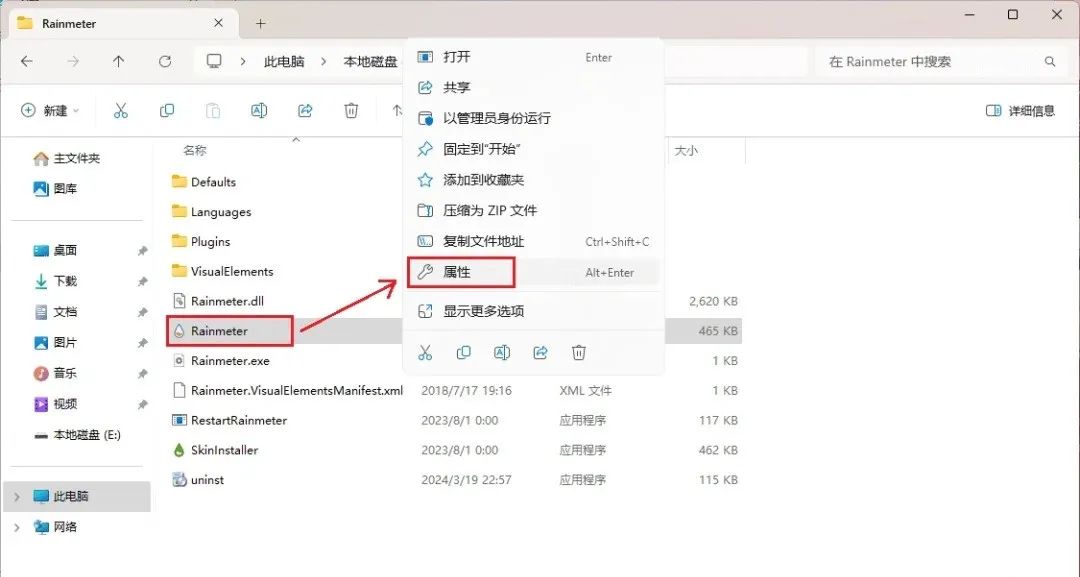Viewport: 1080px width, 577px height.
Task: Refresh the current folder view
Action: point(165,61)
